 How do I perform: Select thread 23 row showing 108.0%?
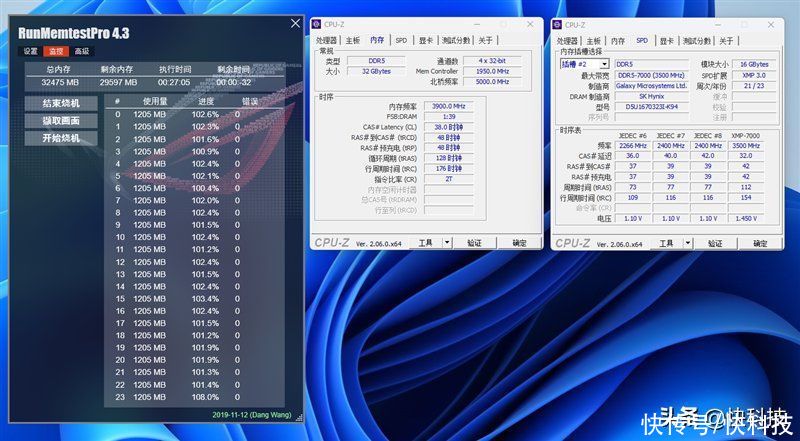coord(194,397)
